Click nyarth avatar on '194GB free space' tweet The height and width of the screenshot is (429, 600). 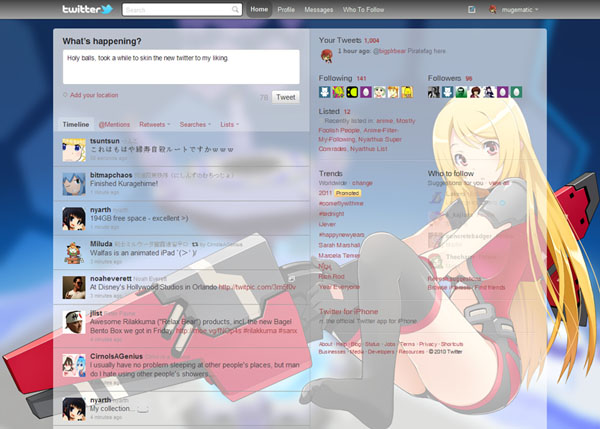(74, 219)
